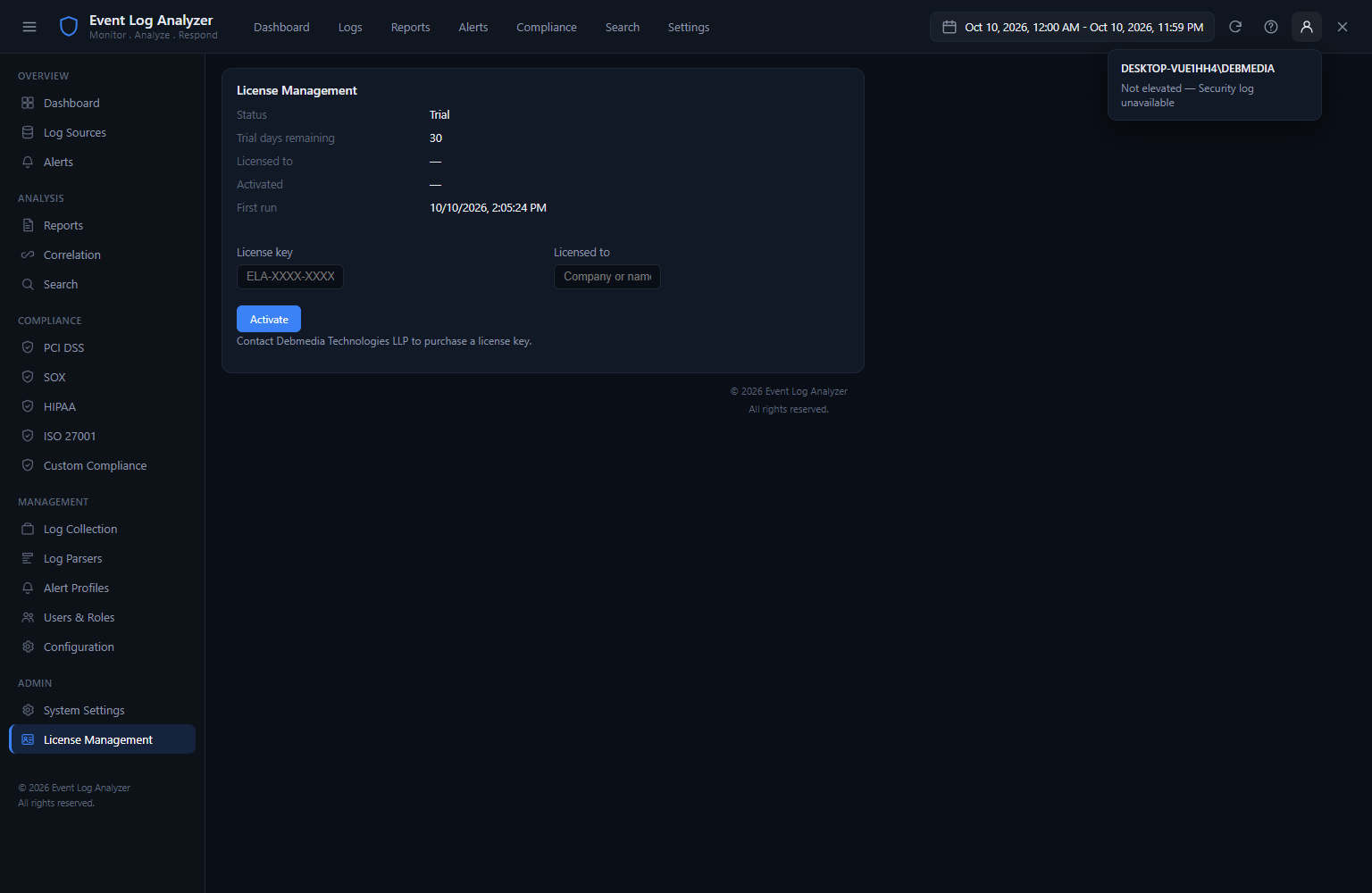Open Reports in the sidebar
This screenshot has width=1372, height=893.
coord(102,225)
